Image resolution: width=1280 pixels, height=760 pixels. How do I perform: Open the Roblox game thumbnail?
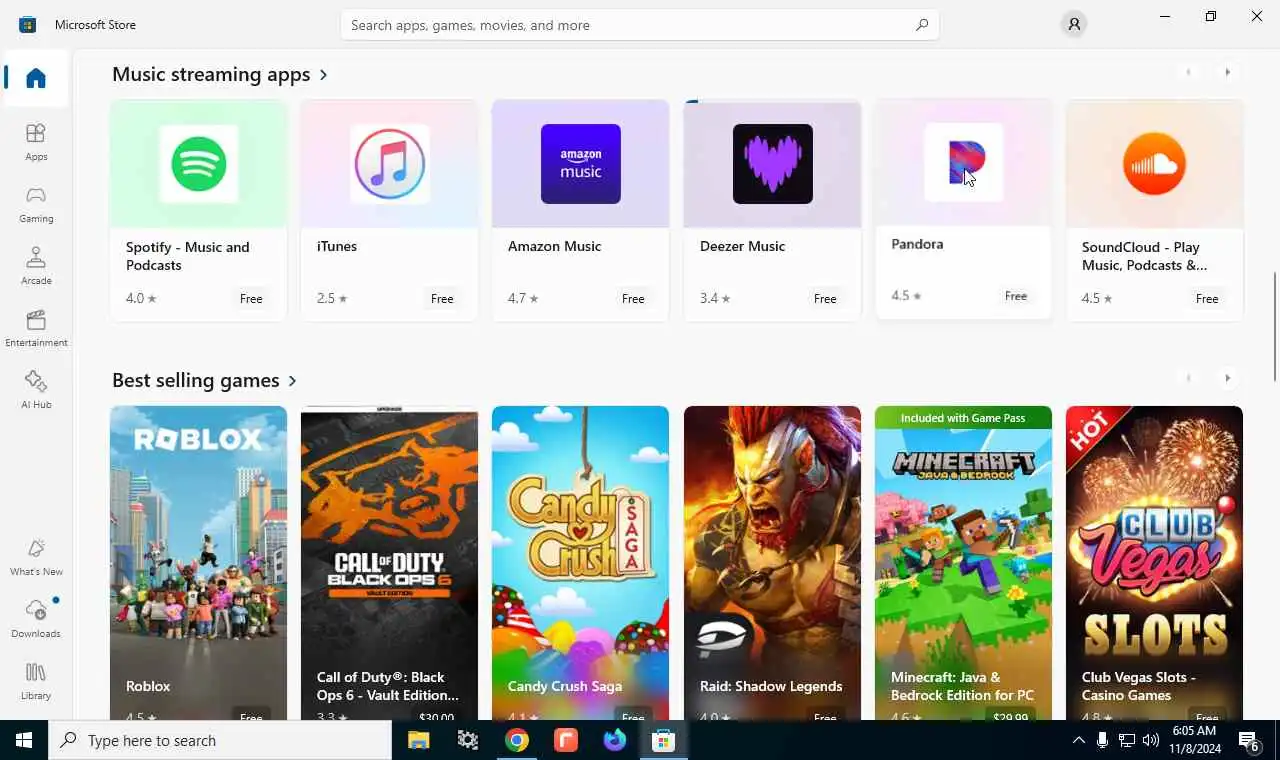(x=199, y=562)
